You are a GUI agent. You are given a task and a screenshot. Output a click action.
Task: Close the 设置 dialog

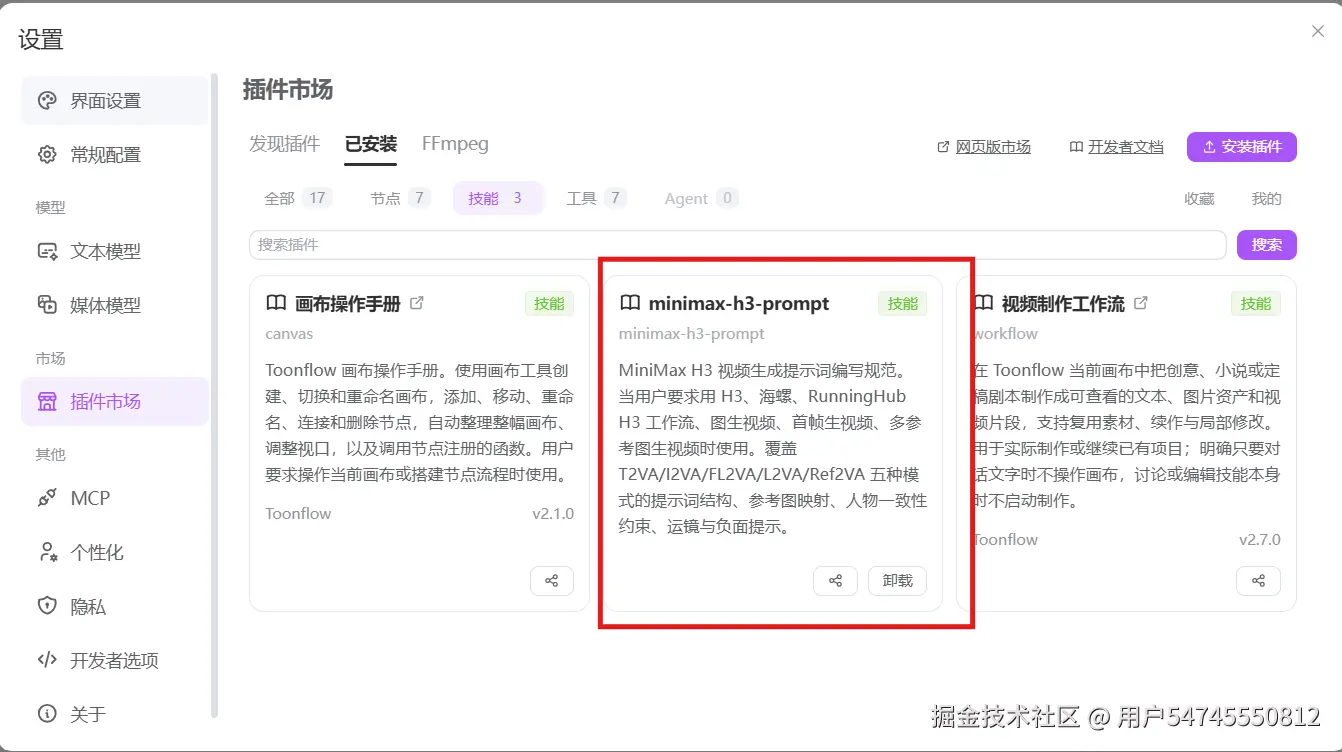tap(1318, 32)
